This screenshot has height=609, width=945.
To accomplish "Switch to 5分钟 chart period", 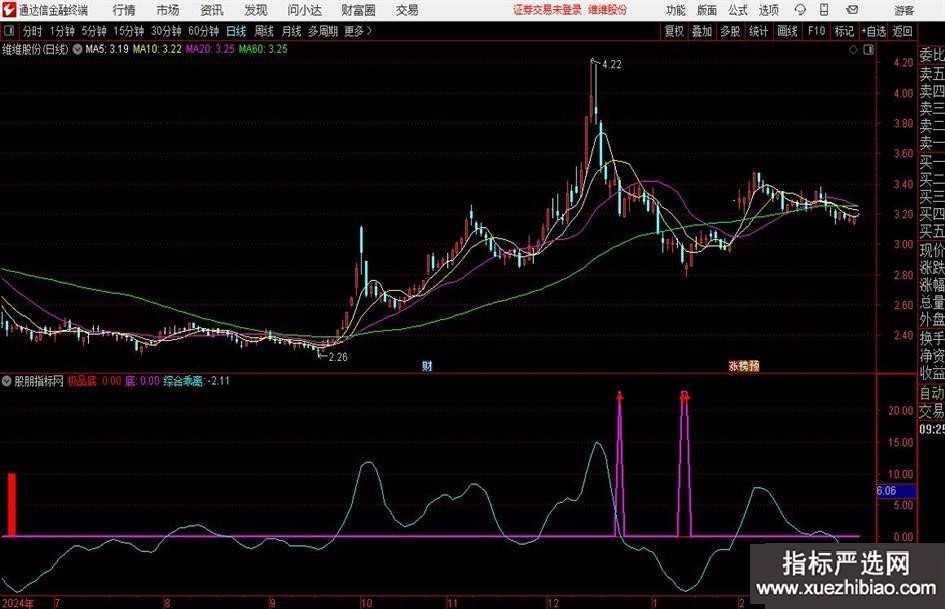I will tap(94, 31).
